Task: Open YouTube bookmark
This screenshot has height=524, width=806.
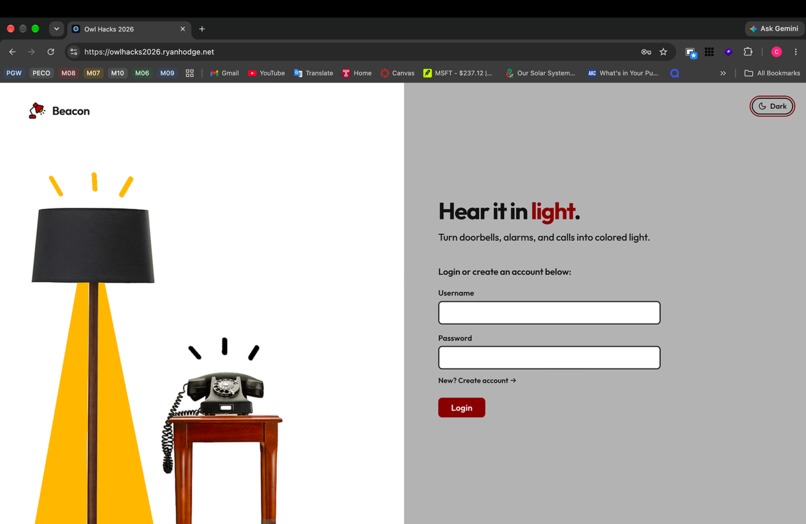Action: (x=266, y=73)
